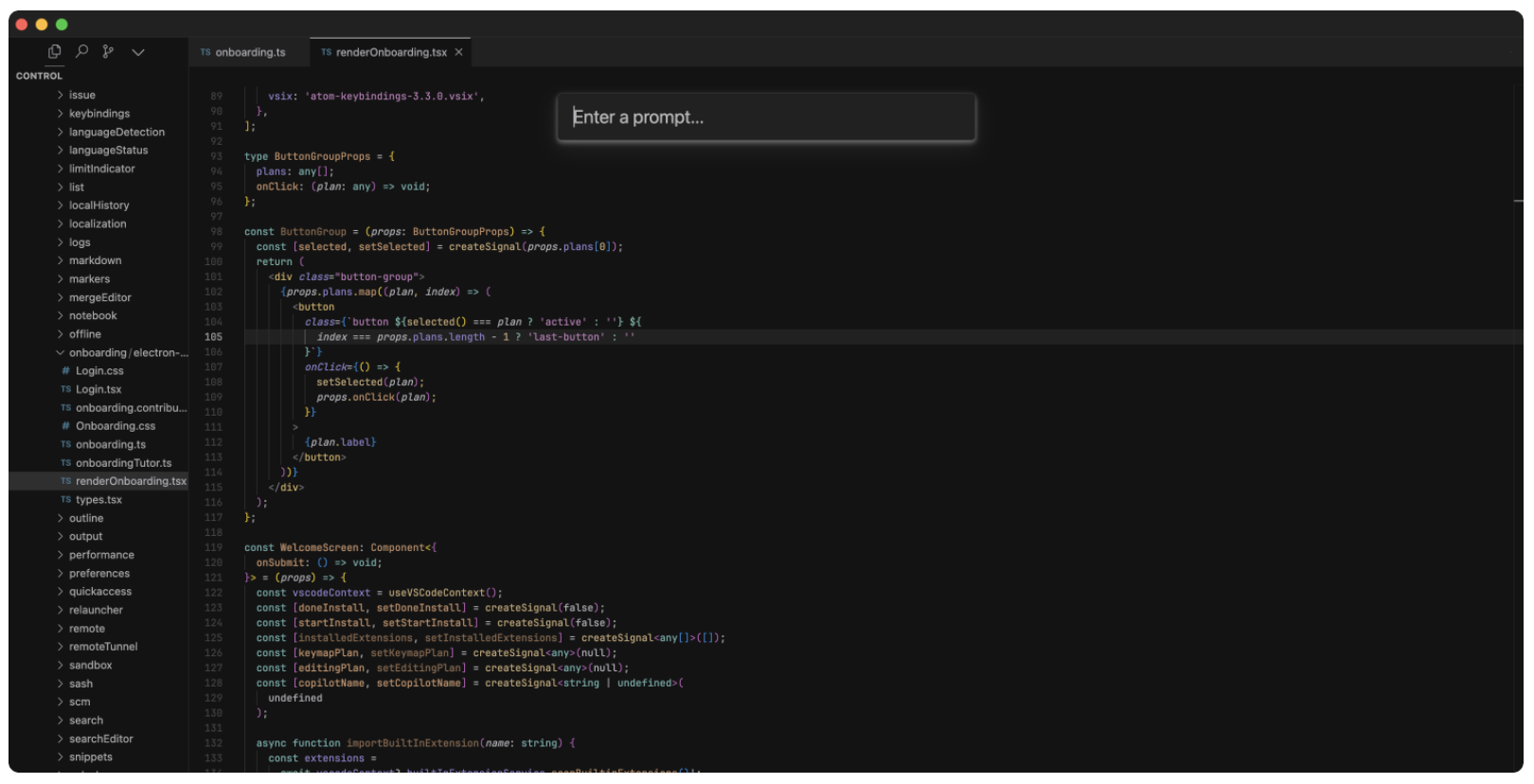Viewport: 1534px width, 784px height.
Task: Close the renderOnboarding.tsx tab
Action: [459, 52]
